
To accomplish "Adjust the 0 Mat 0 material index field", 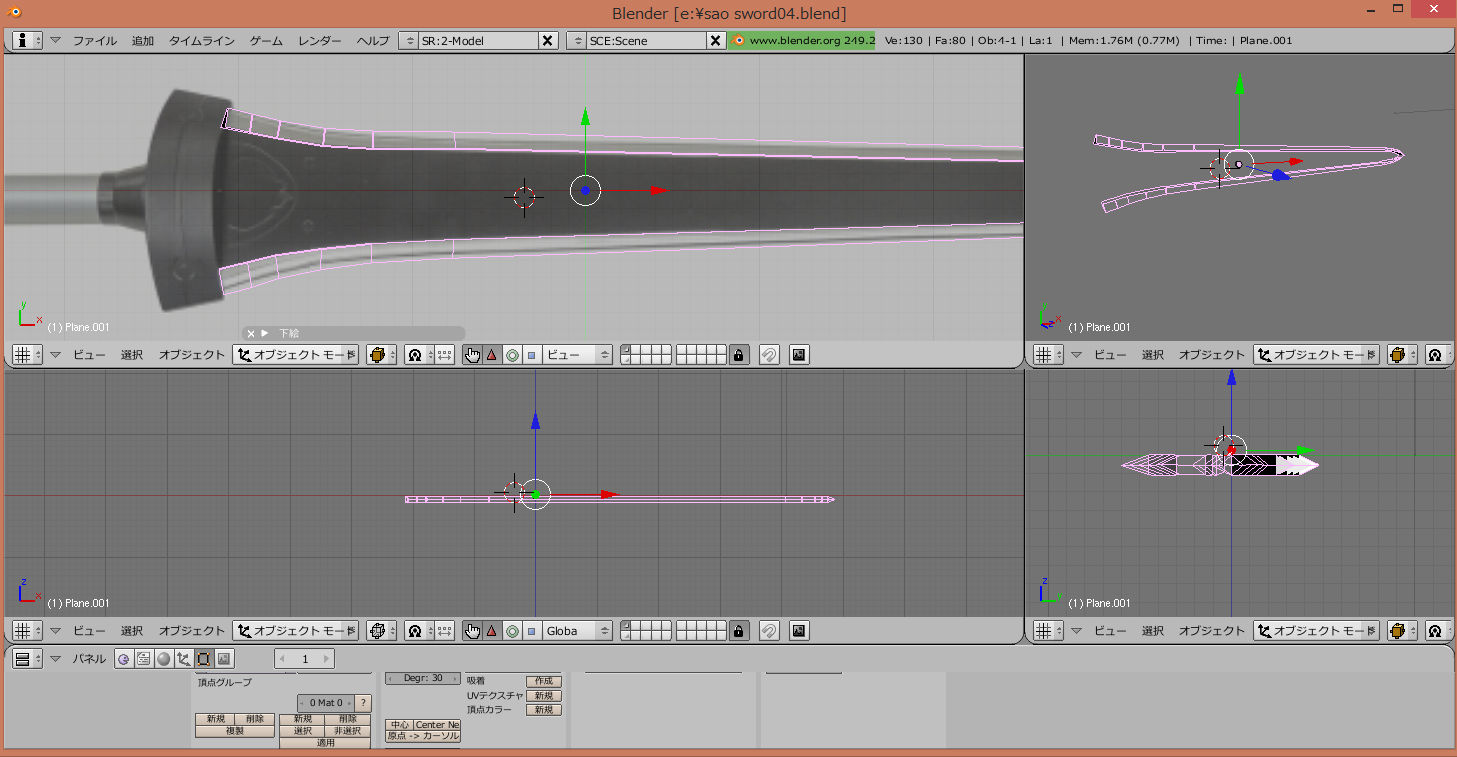I will click(326, 703).
